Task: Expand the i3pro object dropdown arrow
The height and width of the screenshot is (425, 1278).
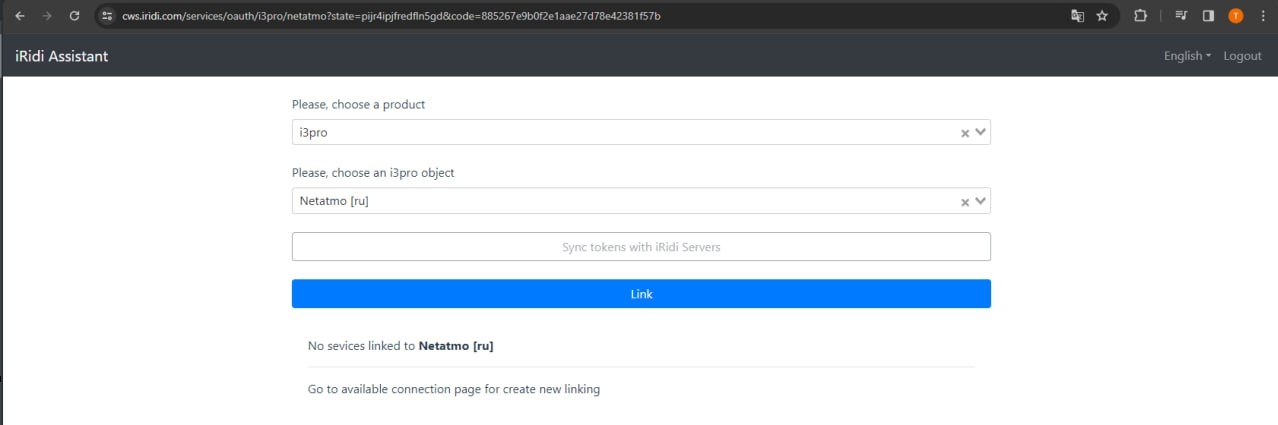Action: pyautogui.click(x=980, y=201)
